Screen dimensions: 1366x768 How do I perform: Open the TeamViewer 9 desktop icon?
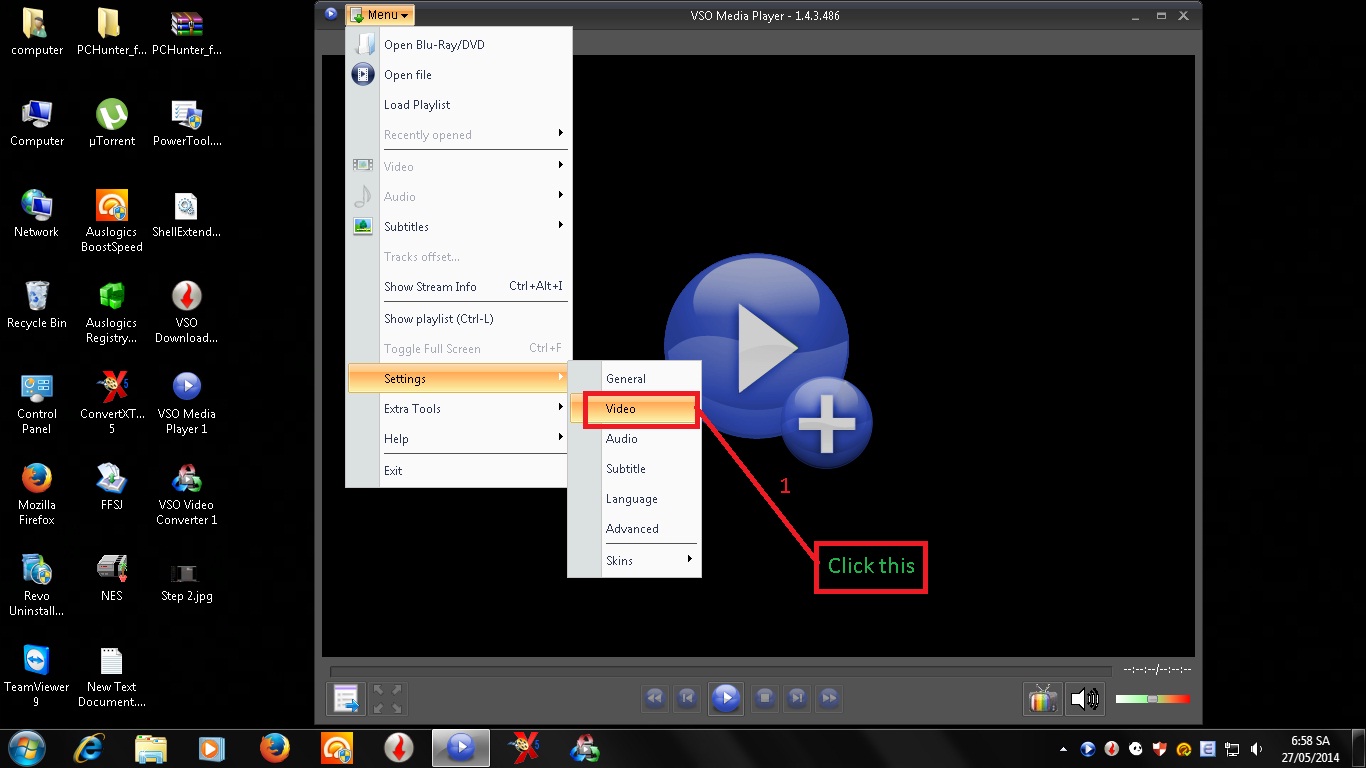[37, 675]
